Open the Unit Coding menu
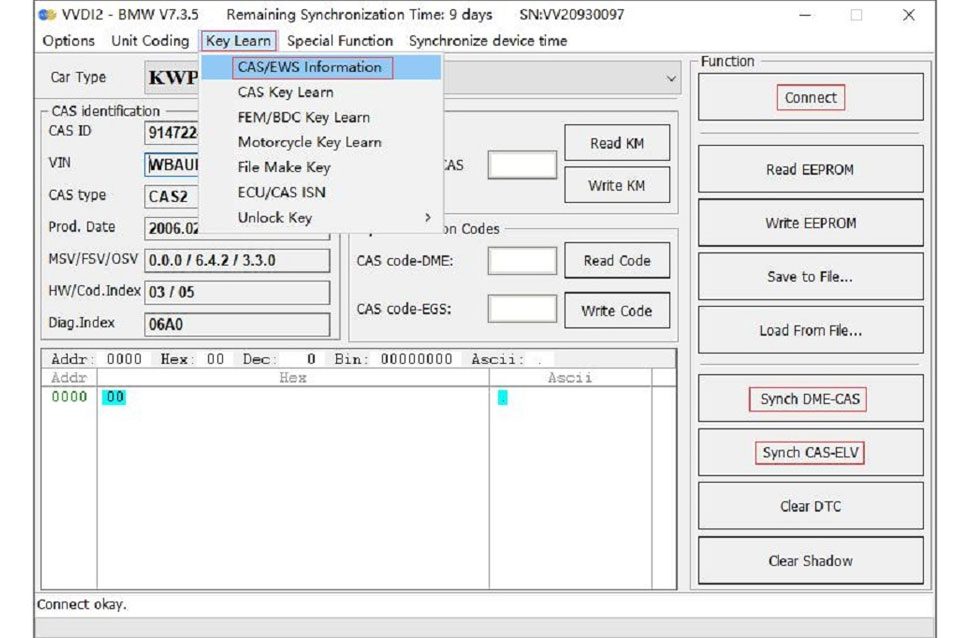The width and height of the screenshot is (970, 638). click(150, 41)
